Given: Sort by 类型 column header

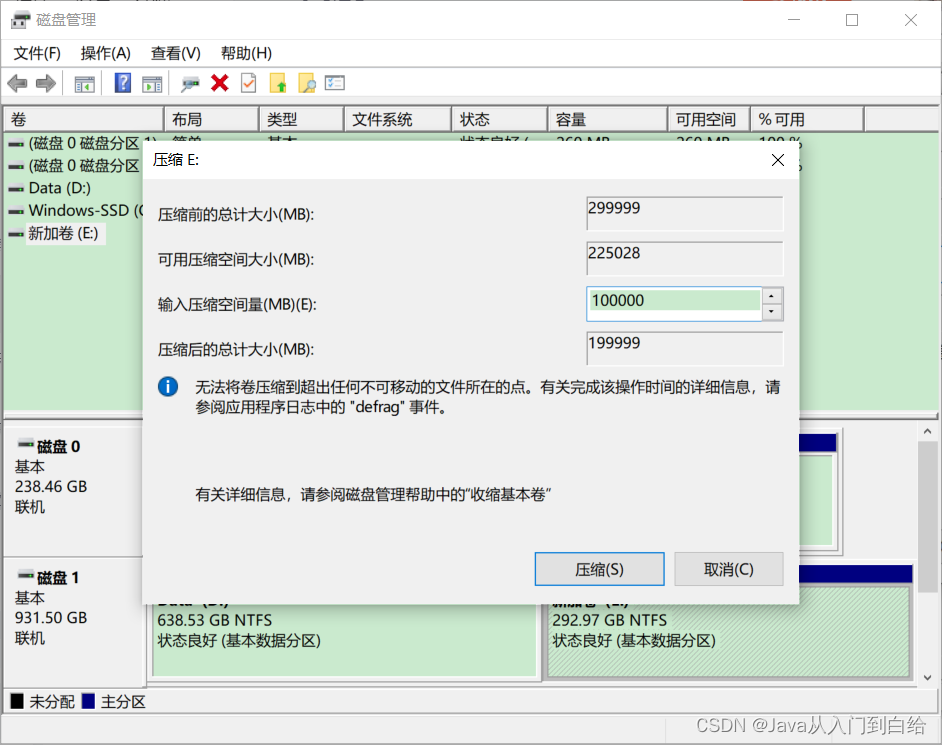Looking at the screenshot, I should coord(302,120).
